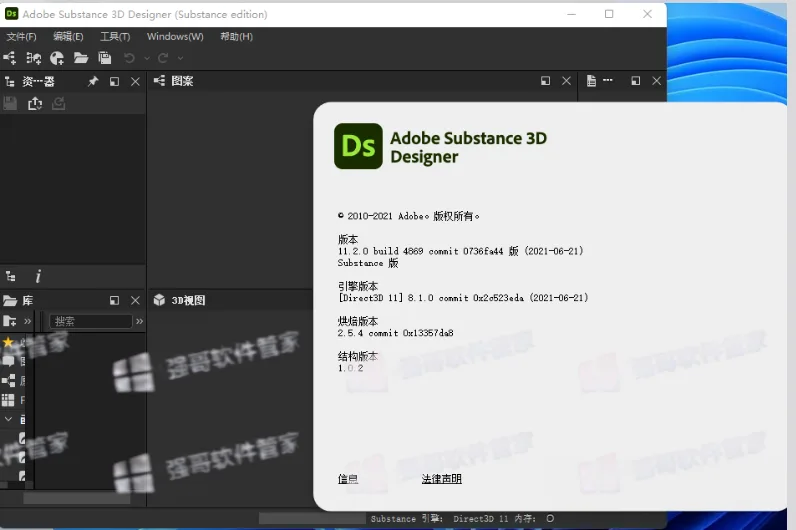The width and height of the screenshot is (796, 530).
Task: Open the Windows(W) menu
Action: [175, 37]
